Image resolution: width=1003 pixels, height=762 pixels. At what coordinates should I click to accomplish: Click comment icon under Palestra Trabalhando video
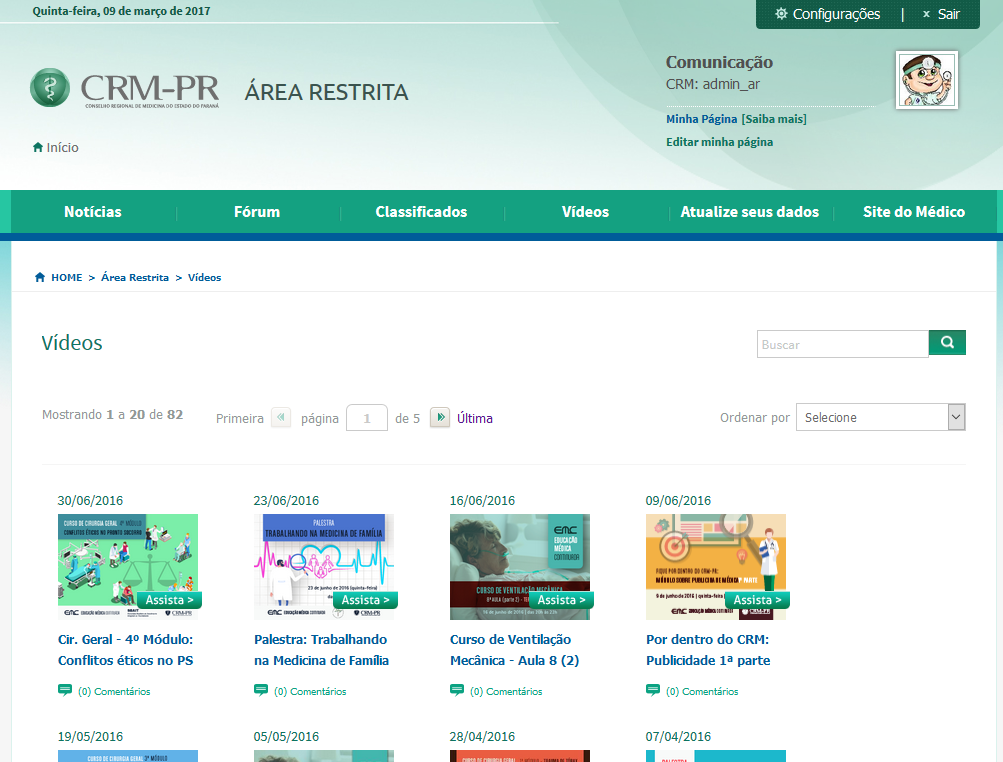261,690
